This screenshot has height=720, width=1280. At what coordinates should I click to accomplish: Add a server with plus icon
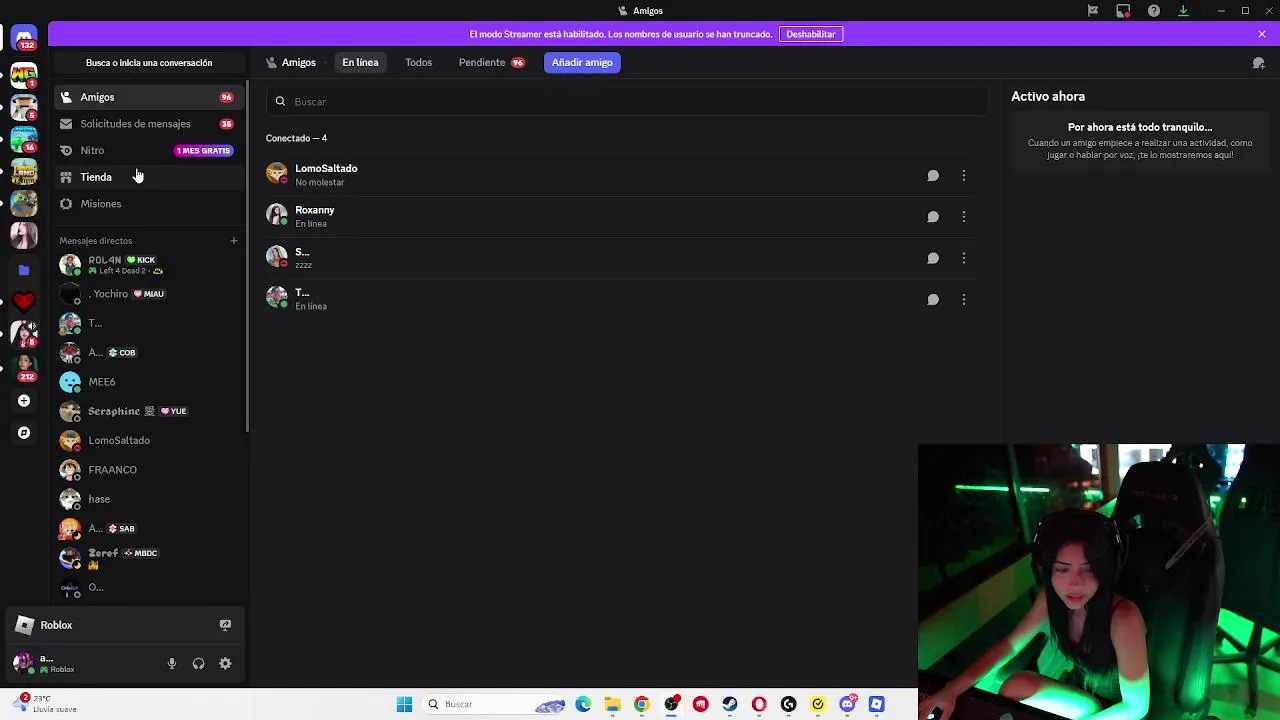pyautogui.click(x=24, y=401)
